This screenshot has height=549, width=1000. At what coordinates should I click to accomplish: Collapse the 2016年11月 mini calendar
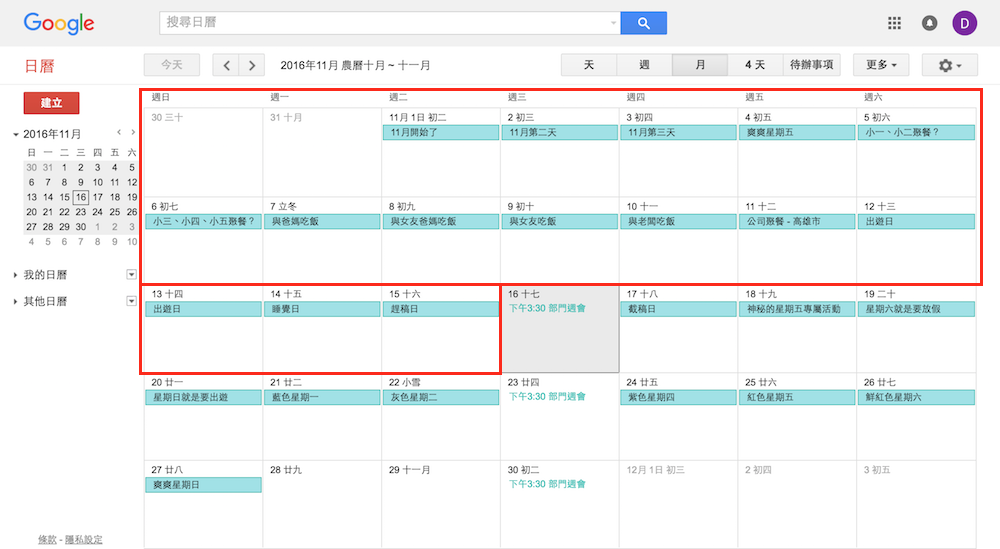tap(16, 134)
